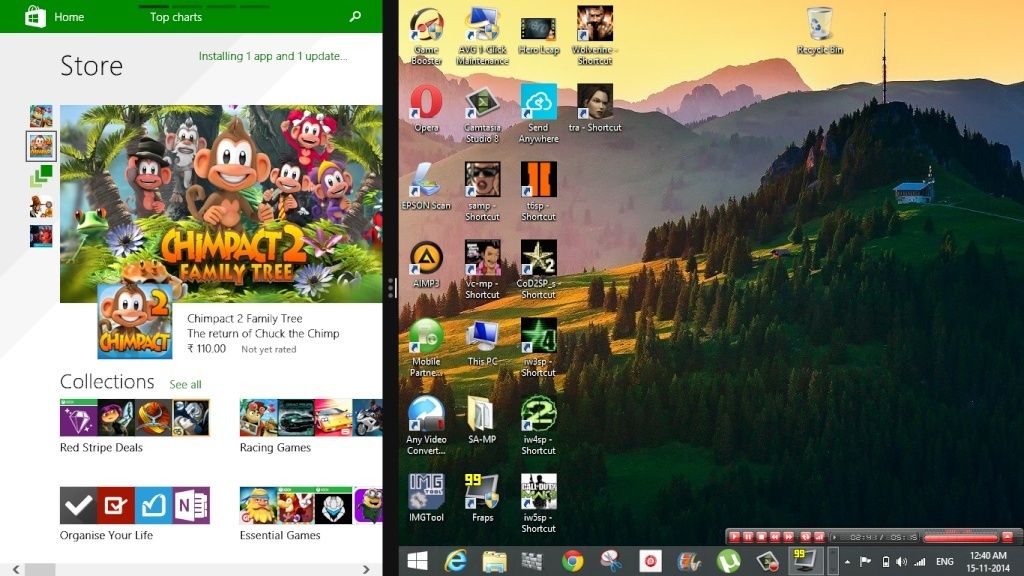Switch to the Fraps taskbar button
The height and width of the screenshot is (576, 1024).
coord(805,561)
